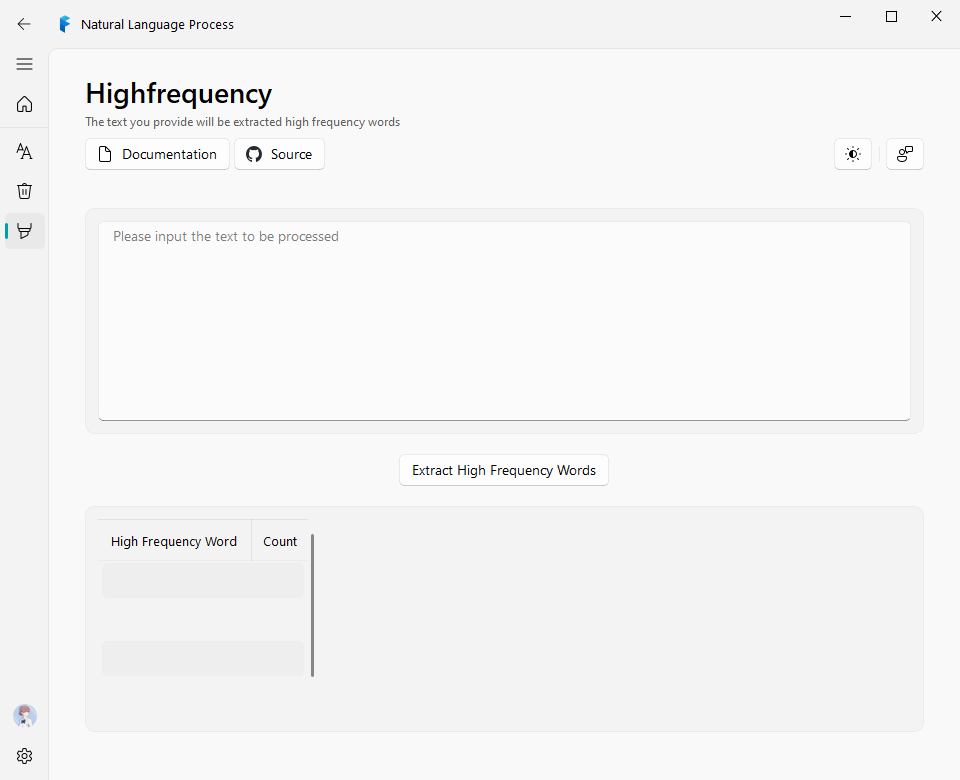Image resolution: width=960 pixels, height=780 pixels.
Task: Expand the navigation pane with the hamburger button
Action: pyautogui.click(x=24, y=63)
